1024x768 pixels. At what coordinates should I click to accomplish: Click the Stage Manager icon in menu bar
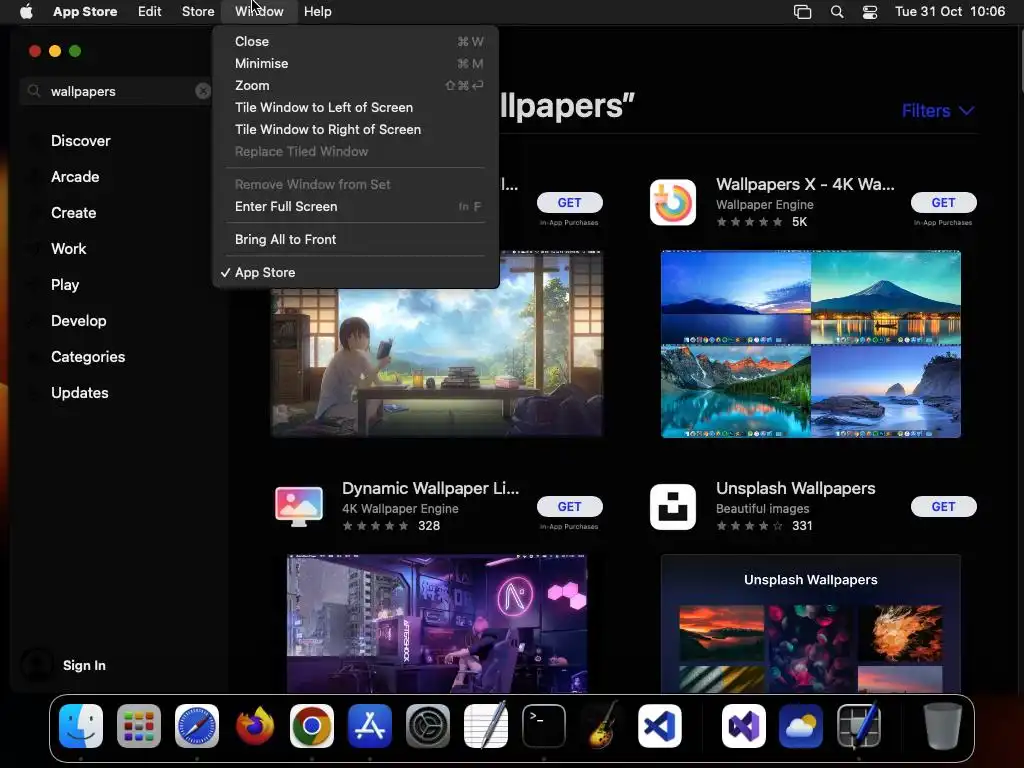pyautogui.click(x=803, y=12)
